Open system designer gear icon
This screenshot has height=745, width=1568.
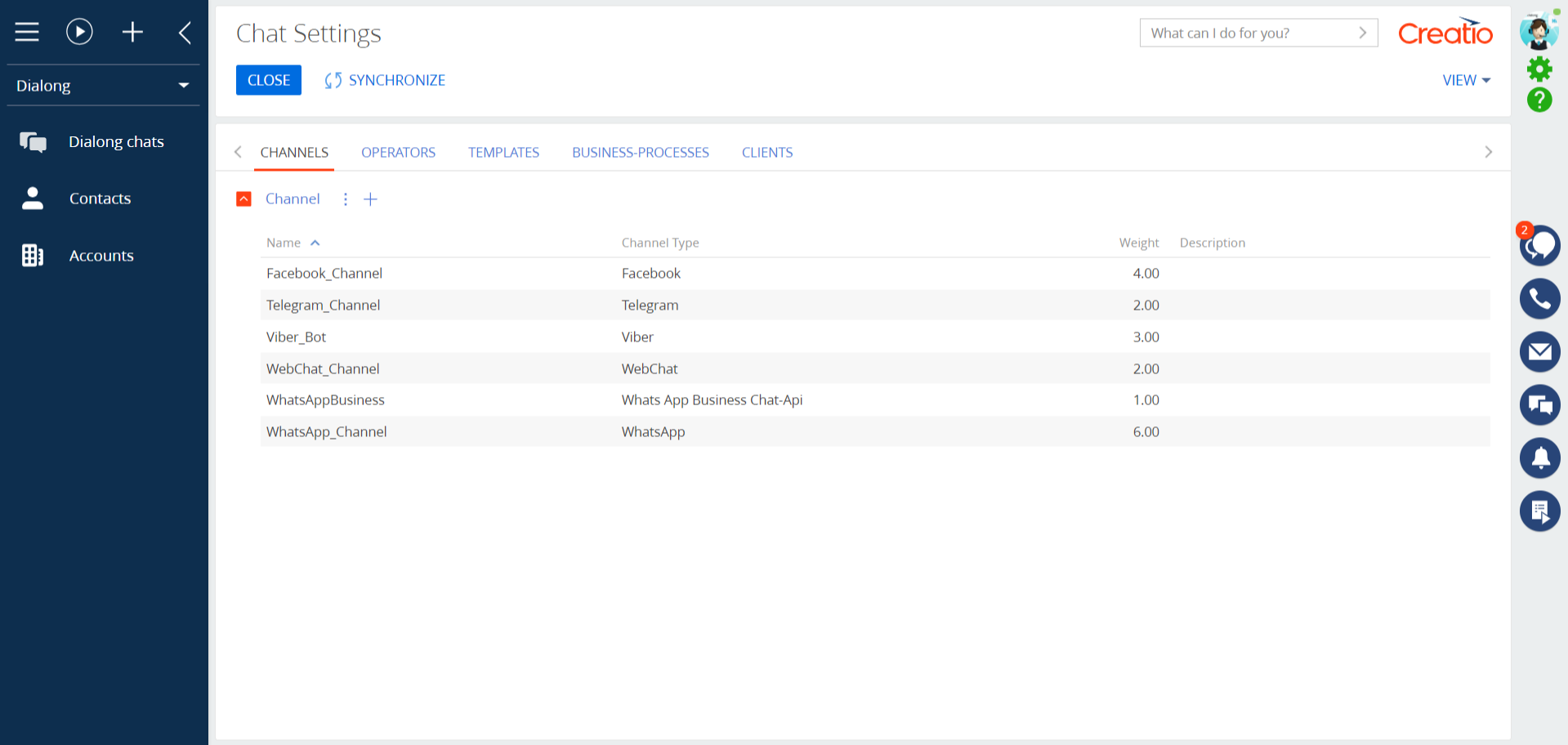point(1539,69)
